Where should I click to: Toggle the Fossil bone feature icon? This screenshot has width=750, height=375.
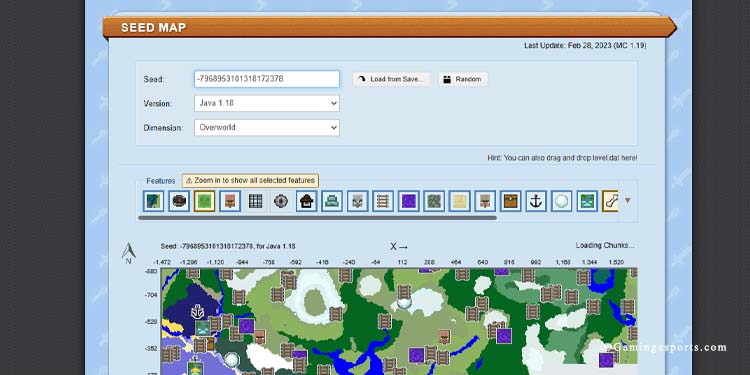(610, 201)
